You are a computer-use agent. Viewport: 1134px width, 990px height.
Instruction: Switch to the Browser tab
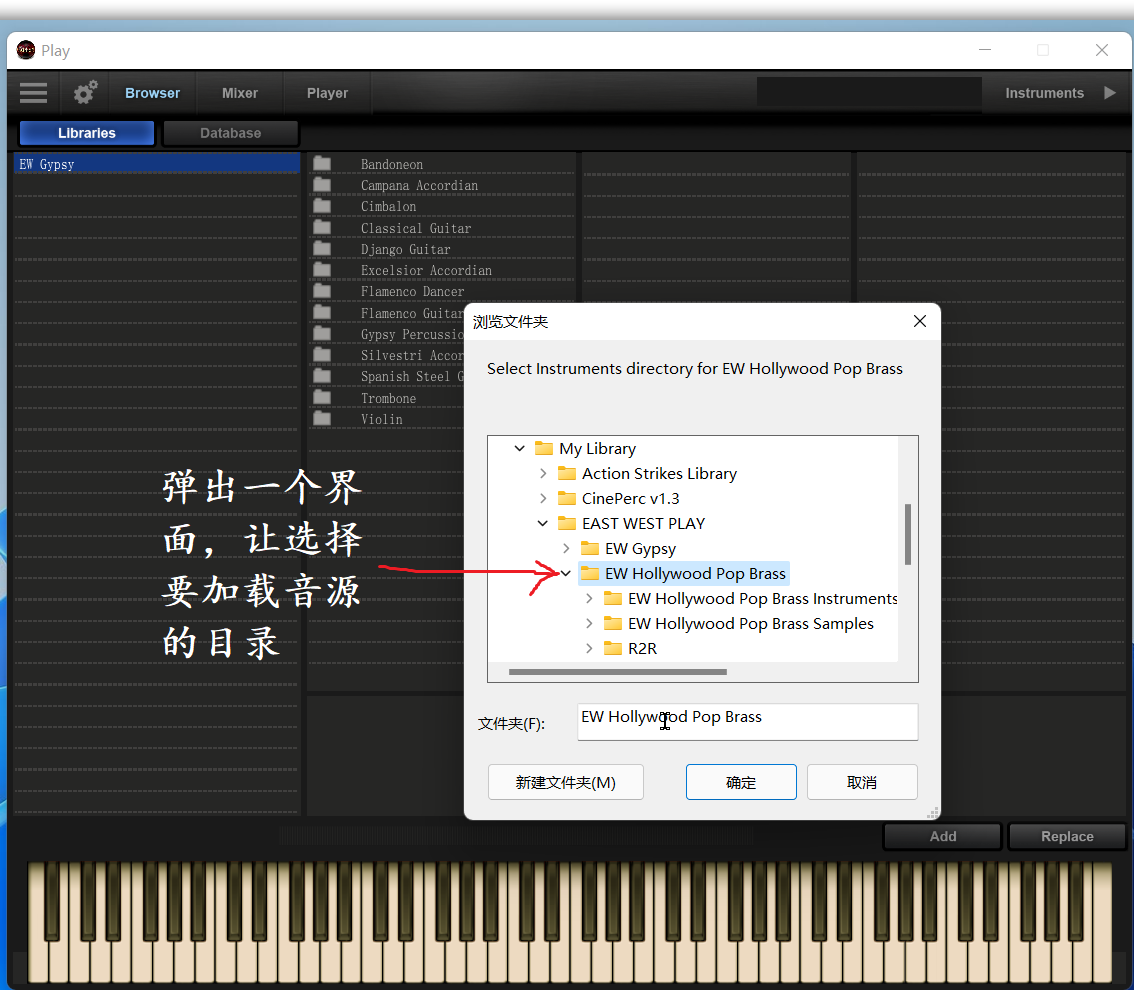click(152, 93)
